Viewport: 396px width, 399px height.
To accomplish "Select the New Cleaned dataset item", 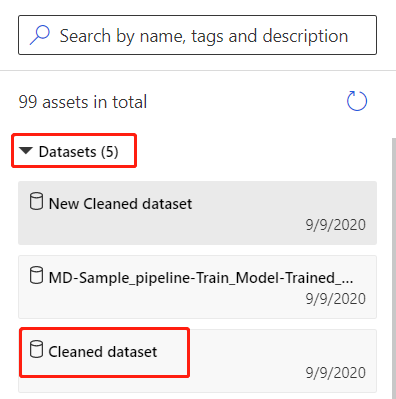I will coord(197,213).
